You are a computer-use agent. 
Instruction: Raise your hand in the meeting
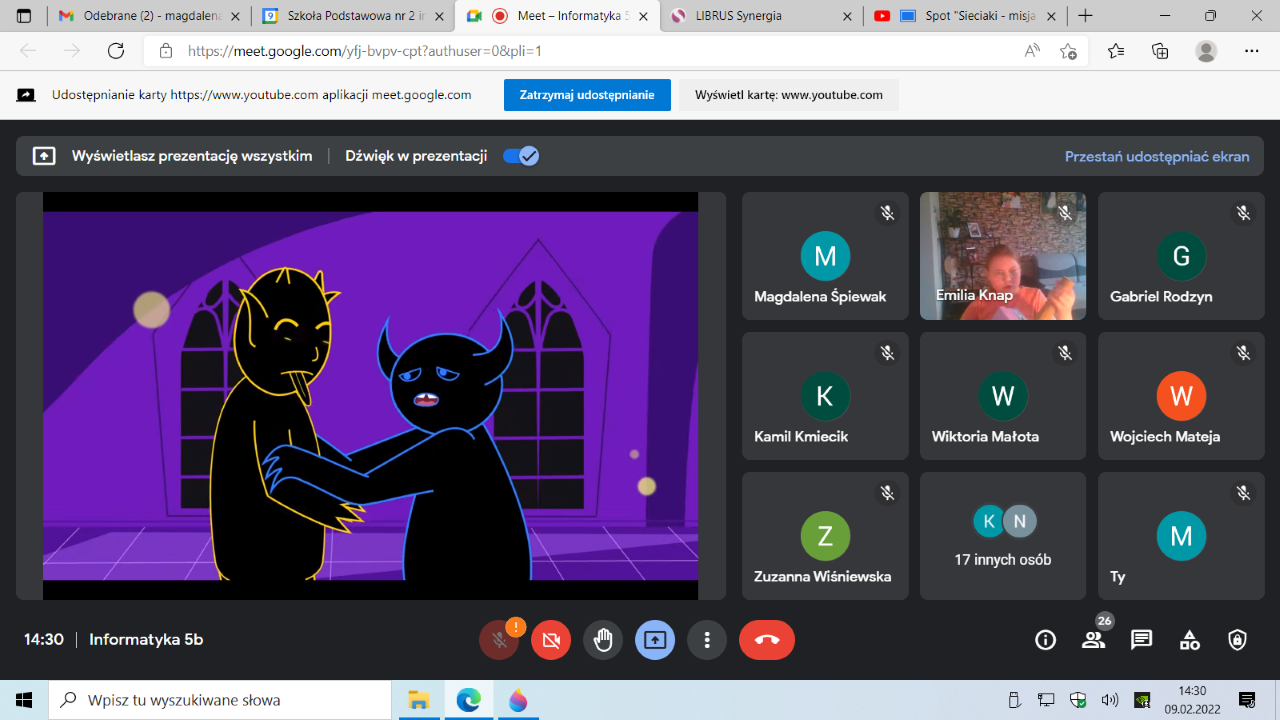(603, 640)
